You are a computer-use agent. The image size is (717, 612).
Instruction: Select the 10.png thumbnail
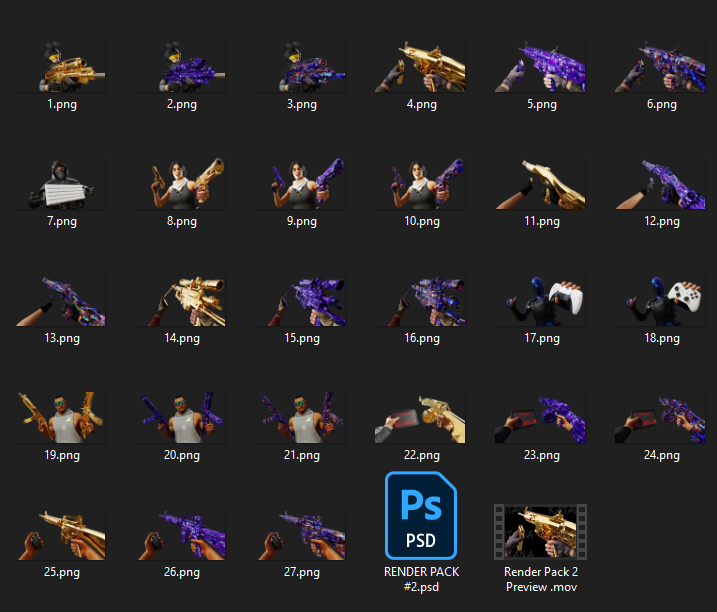click(421, 184)
